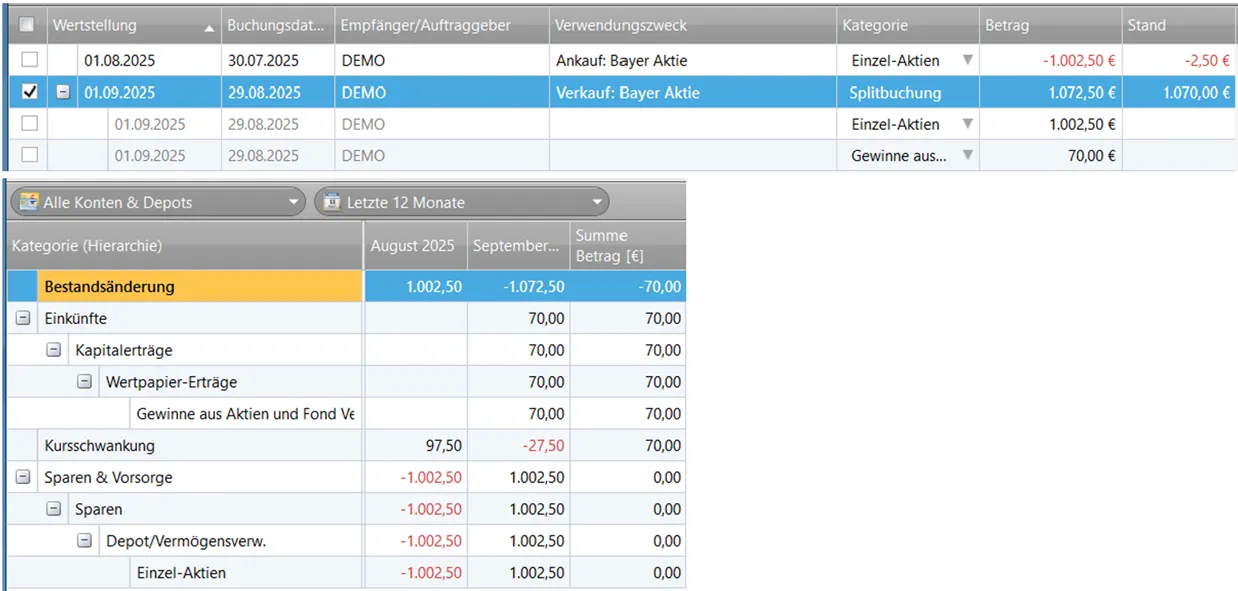Open category dropdown for Gewinne aus... row
The width and height of the screenshot is (1238, 591).
(966, 155)
